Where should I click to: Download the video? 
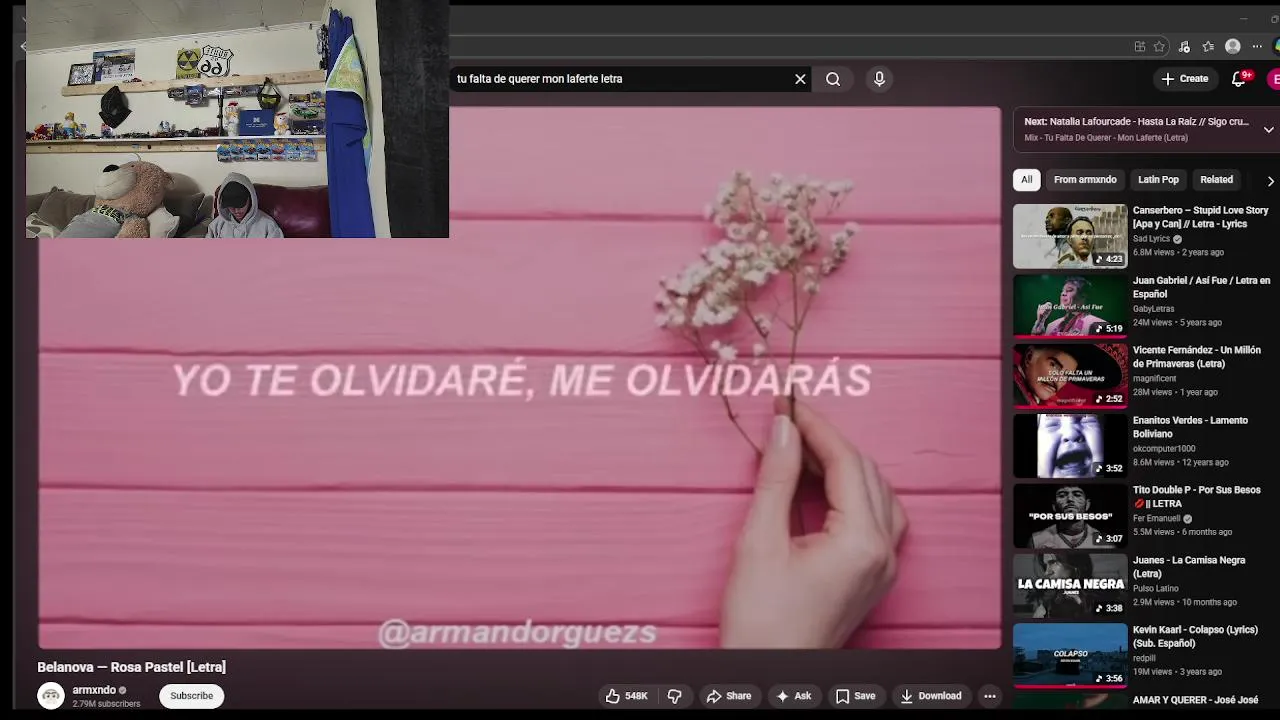[x=930, y=696]
